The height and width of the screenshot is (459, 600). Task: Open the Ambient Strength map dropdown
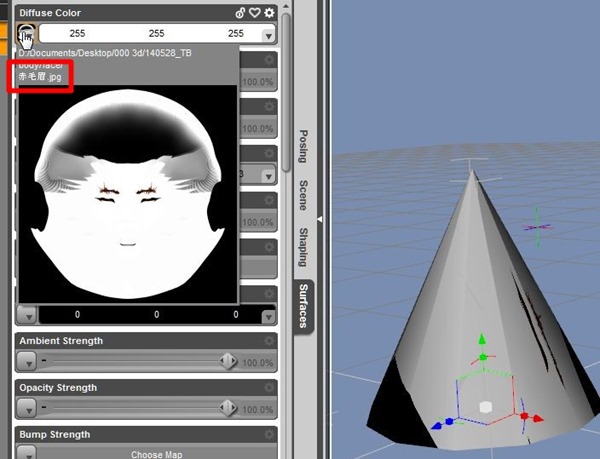[x=27, y=361]
